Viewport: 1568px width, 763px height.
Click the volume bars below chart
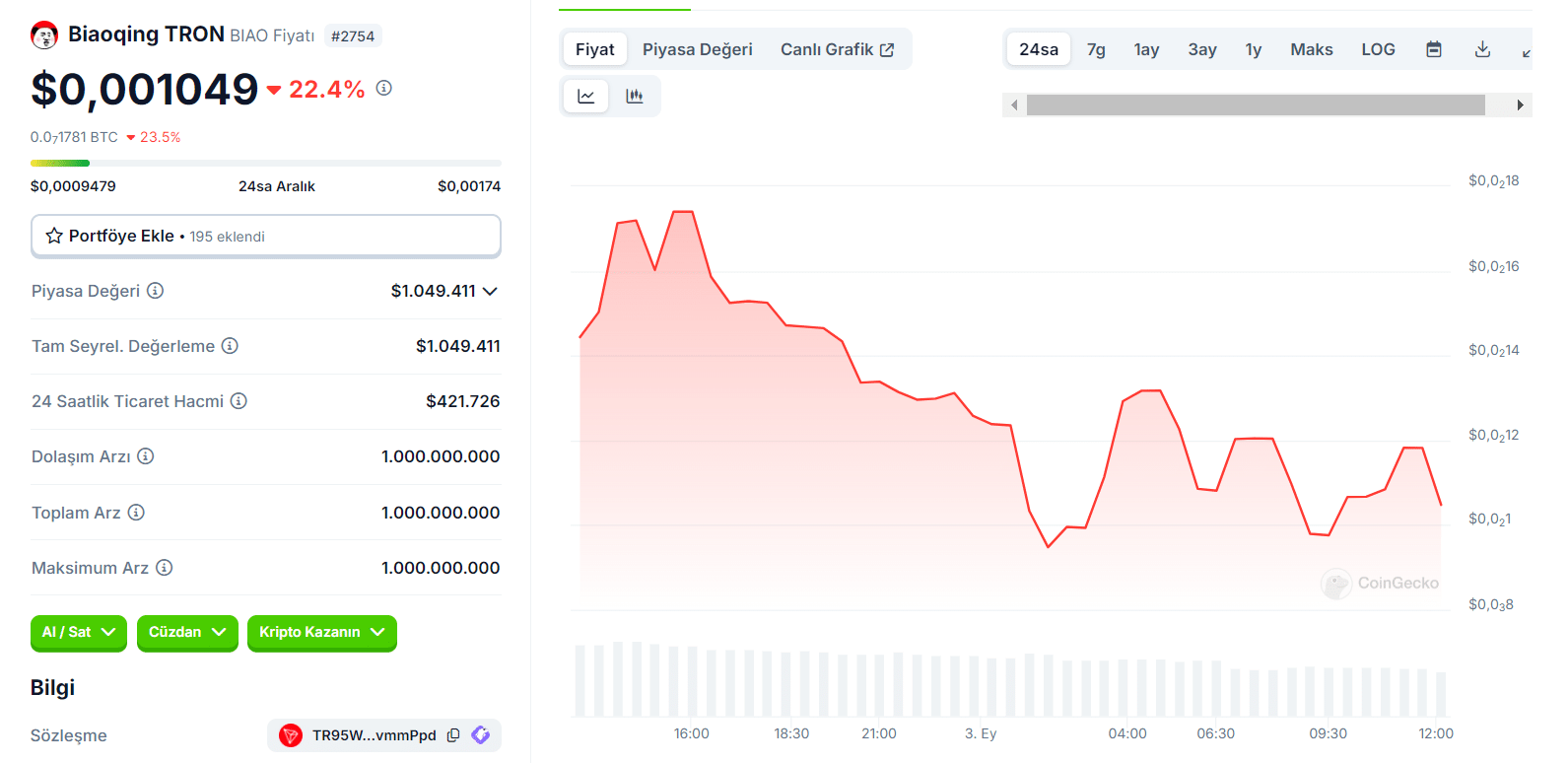point(1010,680)
